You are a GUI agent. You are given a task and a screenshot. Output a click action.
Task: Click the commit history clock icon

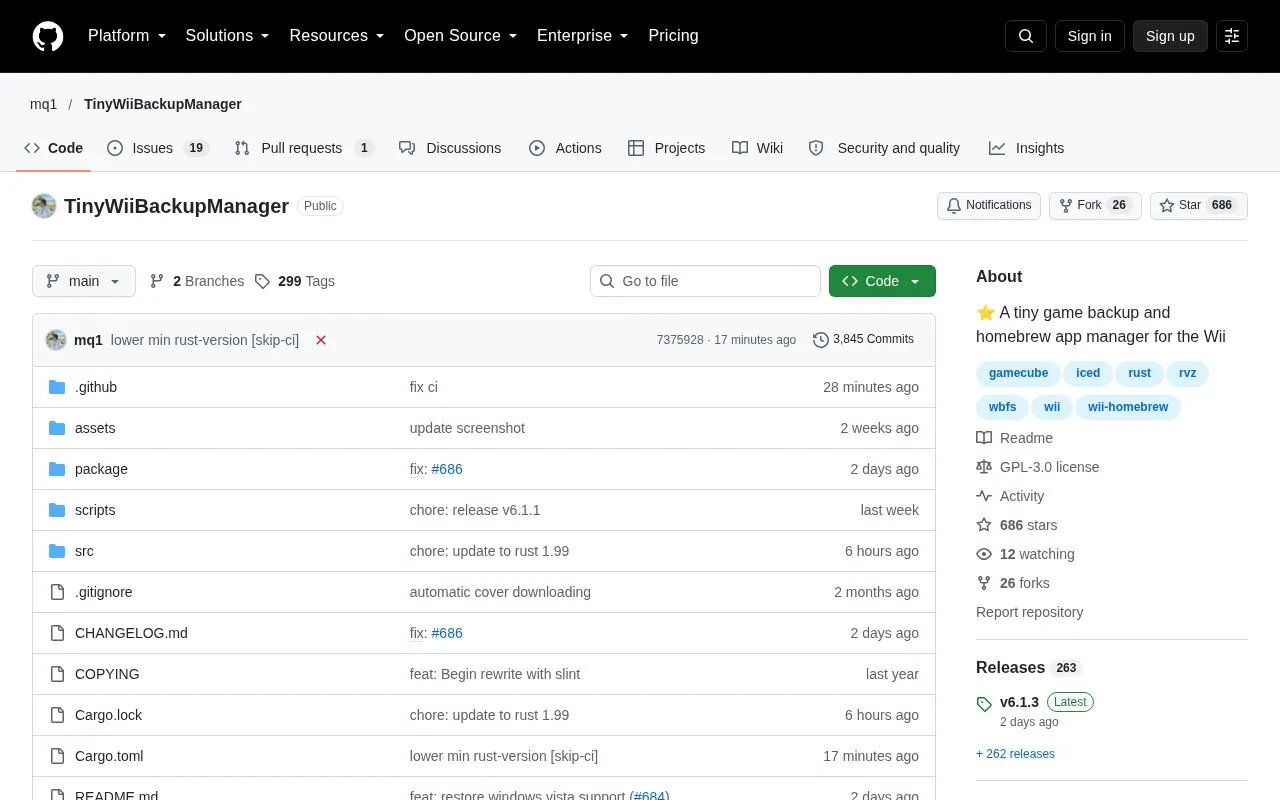pos(821,340)
